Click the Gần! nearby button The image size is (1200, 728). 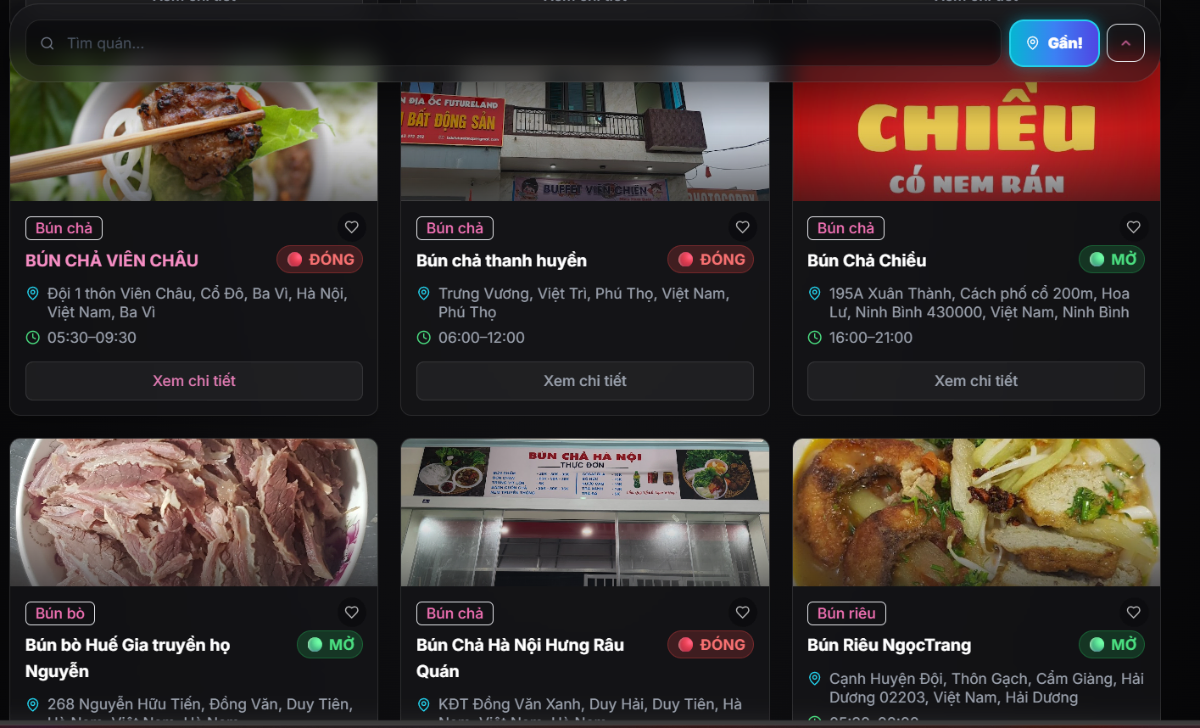[1054, 43]
